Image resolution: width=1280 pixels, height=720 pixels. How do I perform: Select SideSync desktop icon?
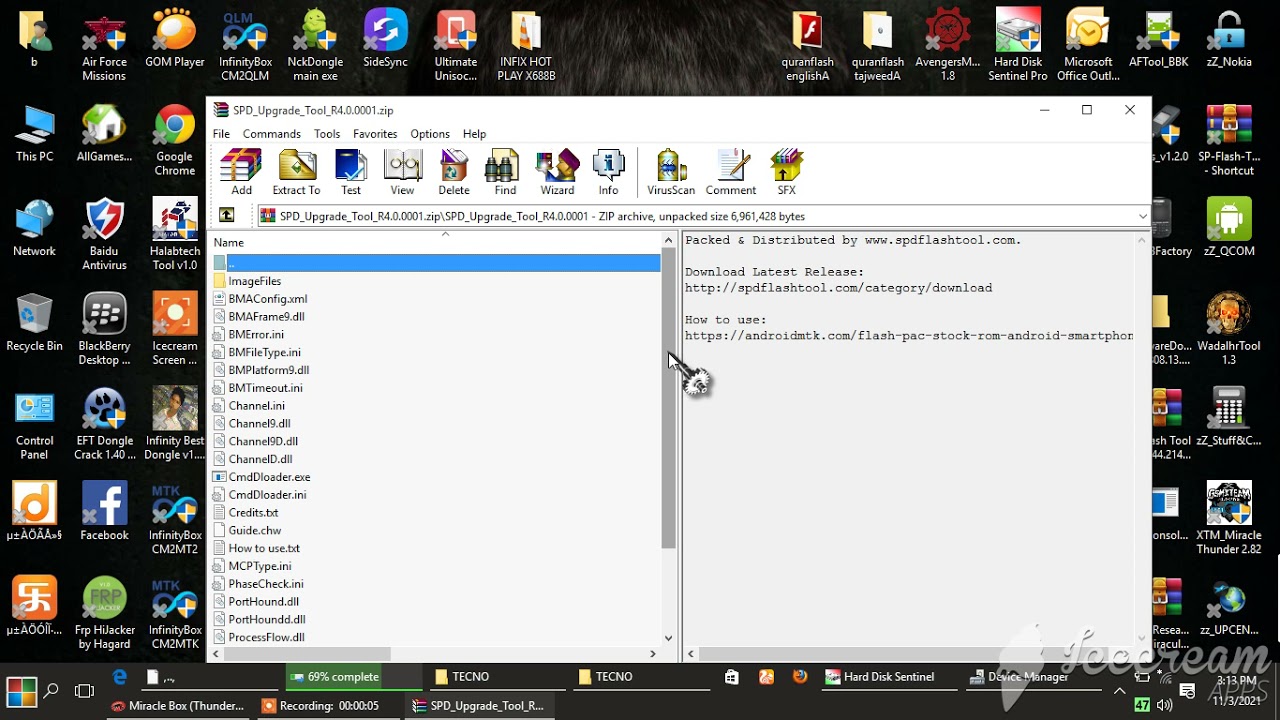click(x=385, y=40)
